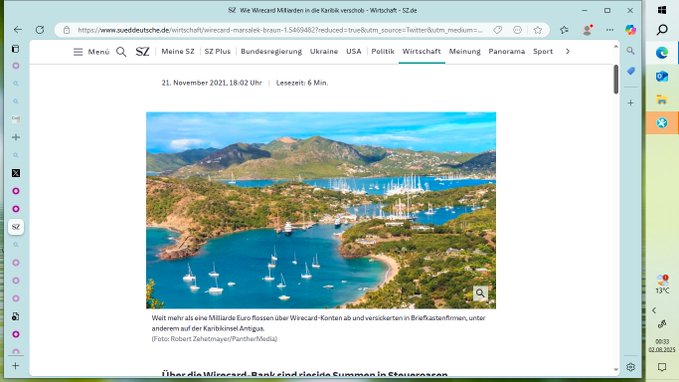The width and height of the screenshot is (679, 382).
Task: Click the address bar URL field
Action: (280, 30)
